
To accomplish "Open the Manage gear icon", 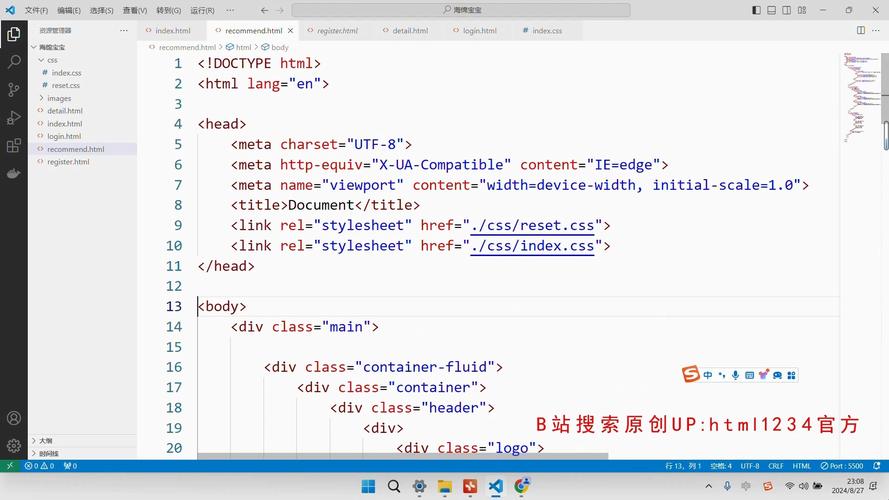I will (x=14, y=446).
